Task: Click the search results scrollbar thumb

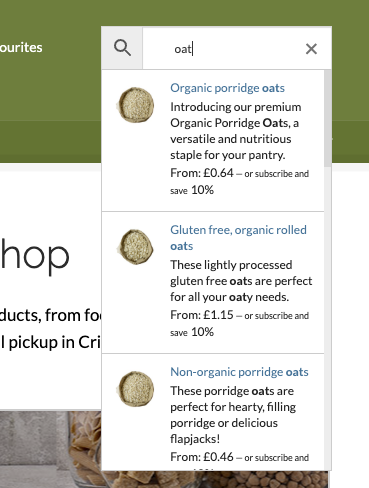Action: pyautogui.click(x=328, y=118)
